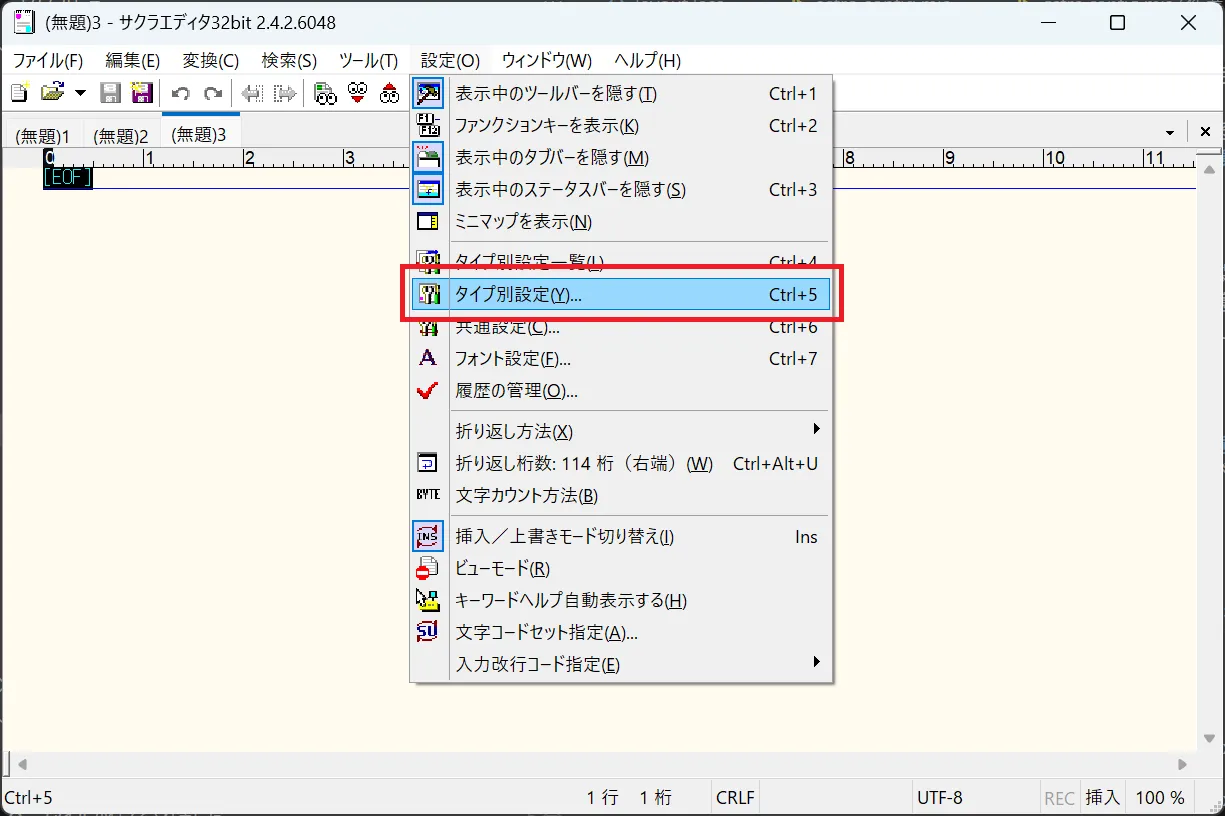1225x816 pixels.
Task: Create a new document with toolbar icon
Action: coord(19,93)
